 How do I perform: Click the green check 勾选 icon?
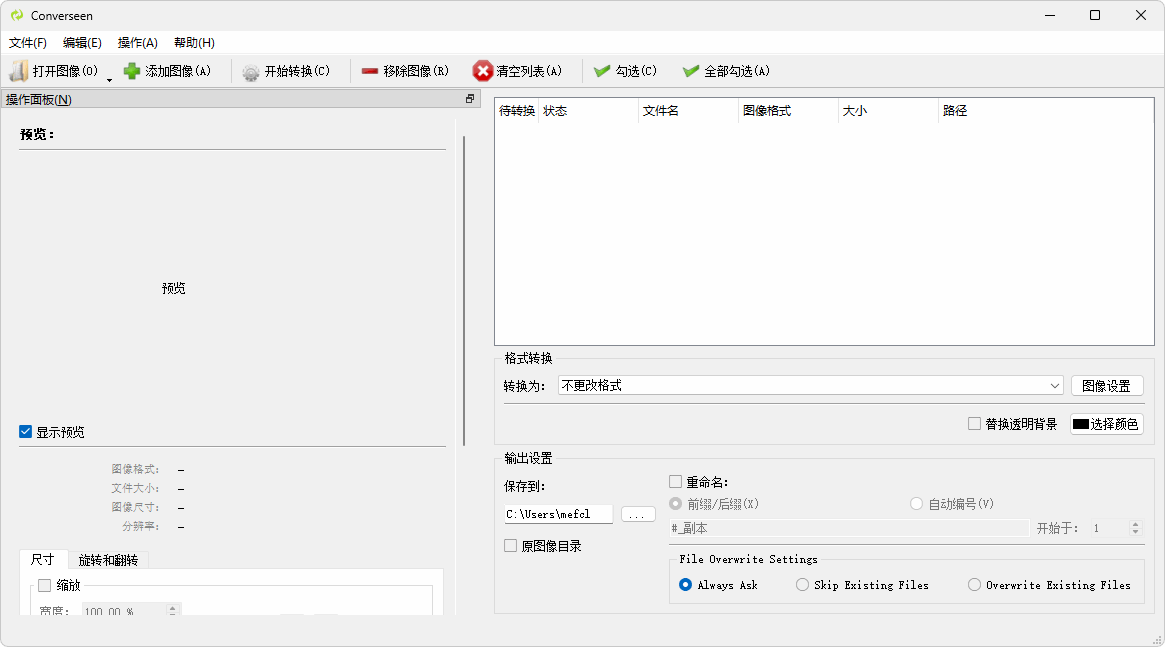(x=602, y=71)
